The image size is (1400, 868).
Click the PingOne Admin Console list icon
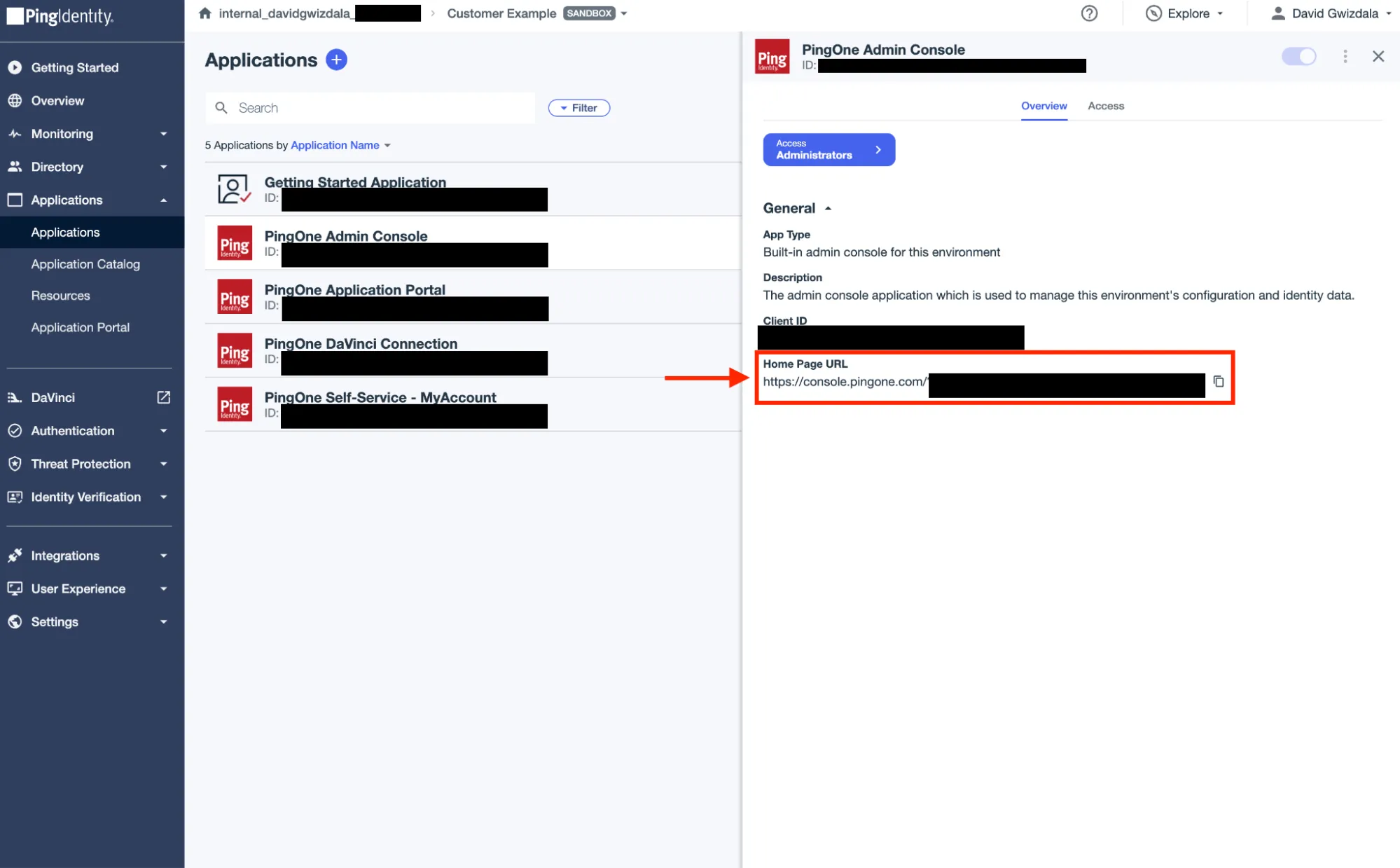click(x=235, y=243)
